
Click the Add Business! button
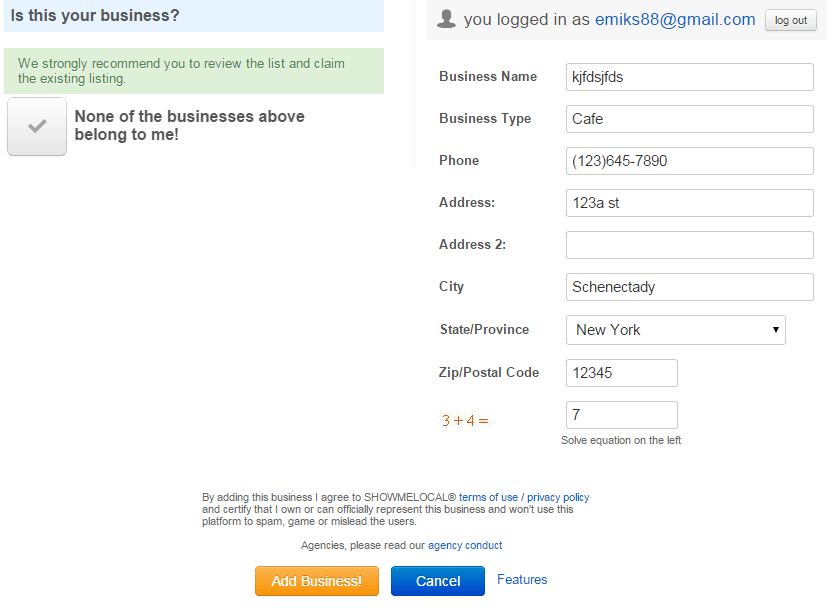pos(317,581)
